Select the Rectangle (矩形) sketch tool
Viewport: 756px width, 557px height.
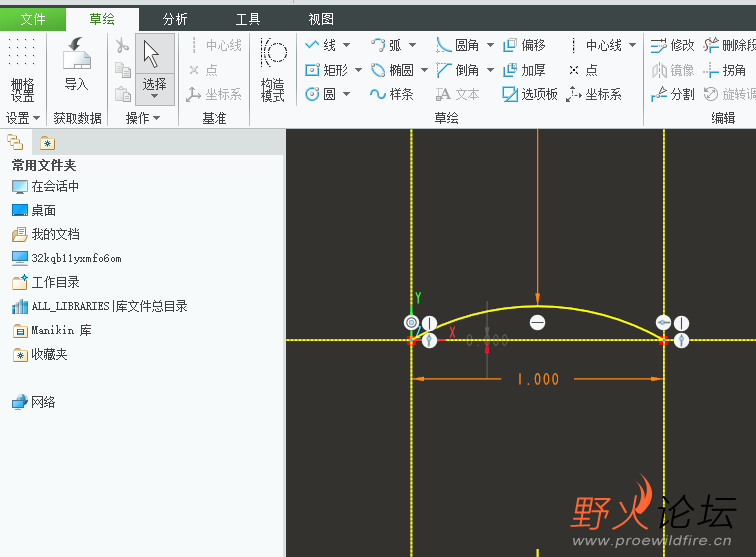click(326, 70)
